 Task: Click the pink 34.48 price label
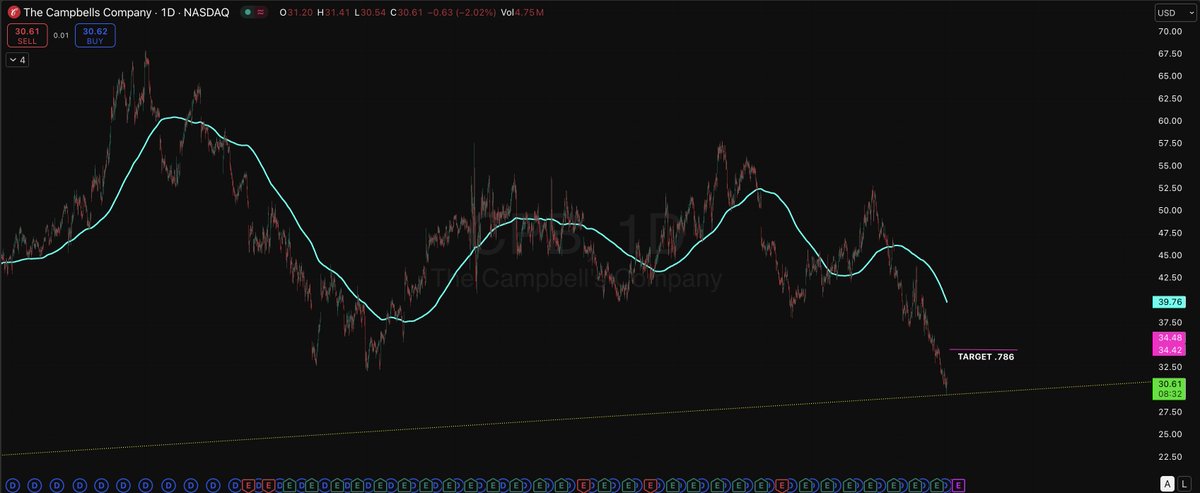click(1169, 339)
